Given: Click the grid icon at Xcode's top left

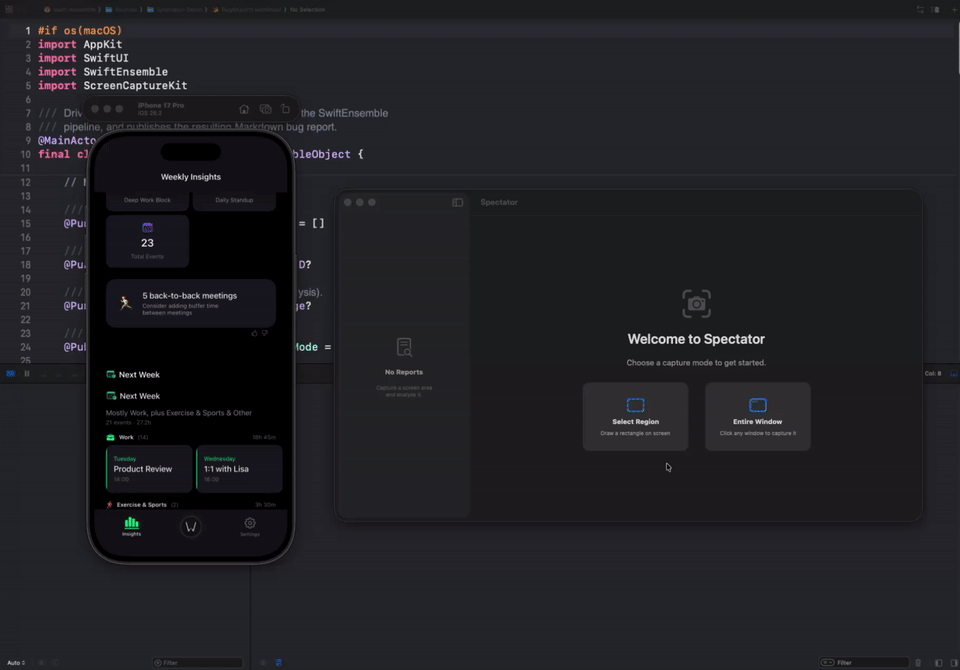Looking at the screenshot, I should (x=11, y=9).
